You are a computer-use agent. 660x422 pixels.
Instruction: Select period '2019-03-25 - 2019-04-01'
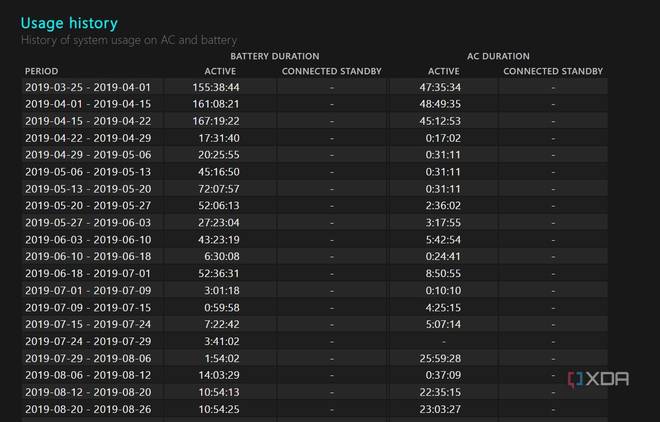click(x=88, y=87)
